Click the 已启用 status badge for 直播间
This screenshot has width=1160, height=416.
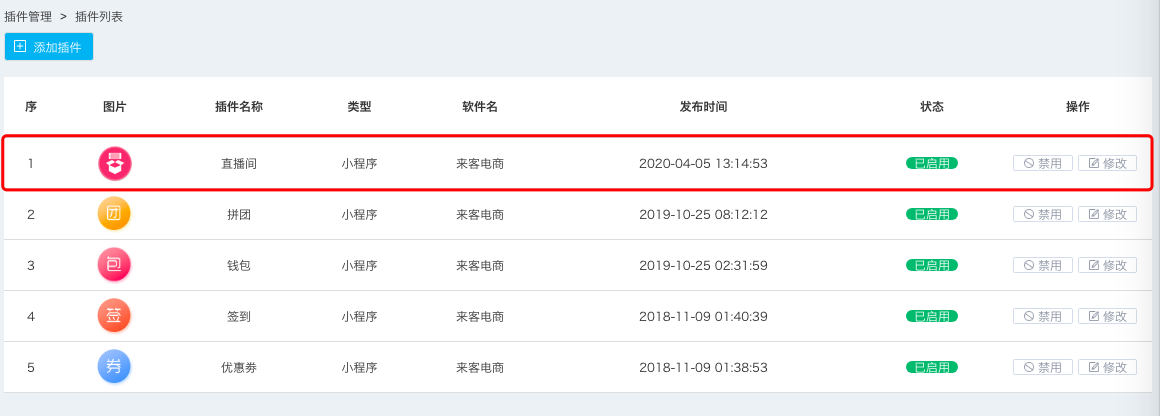932,164
